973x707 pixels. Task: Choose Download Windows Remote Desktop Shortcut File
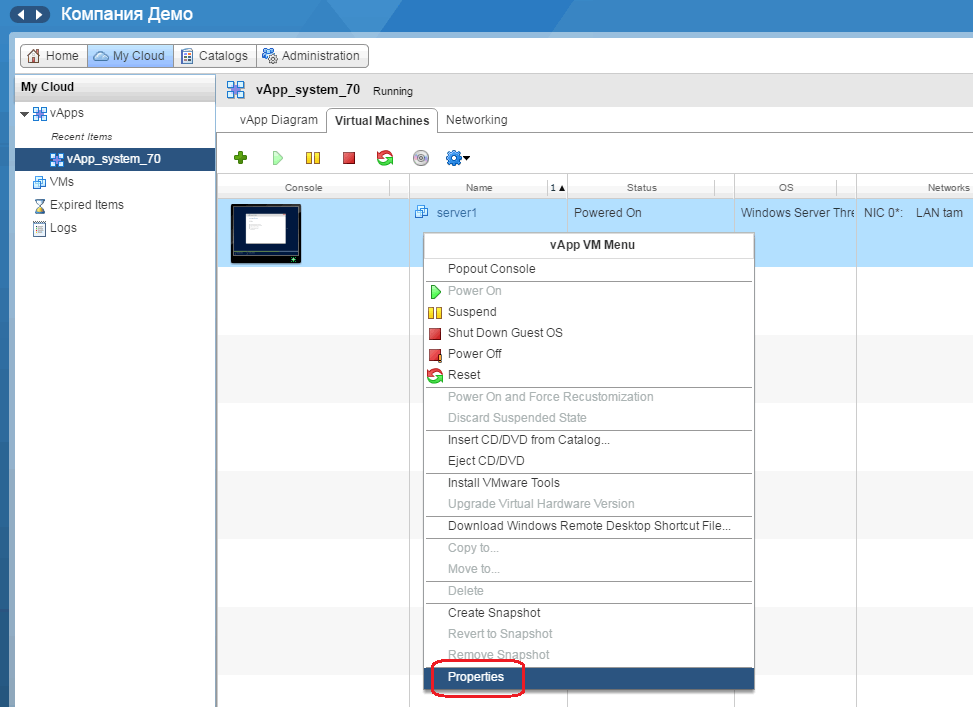(589, 526)
